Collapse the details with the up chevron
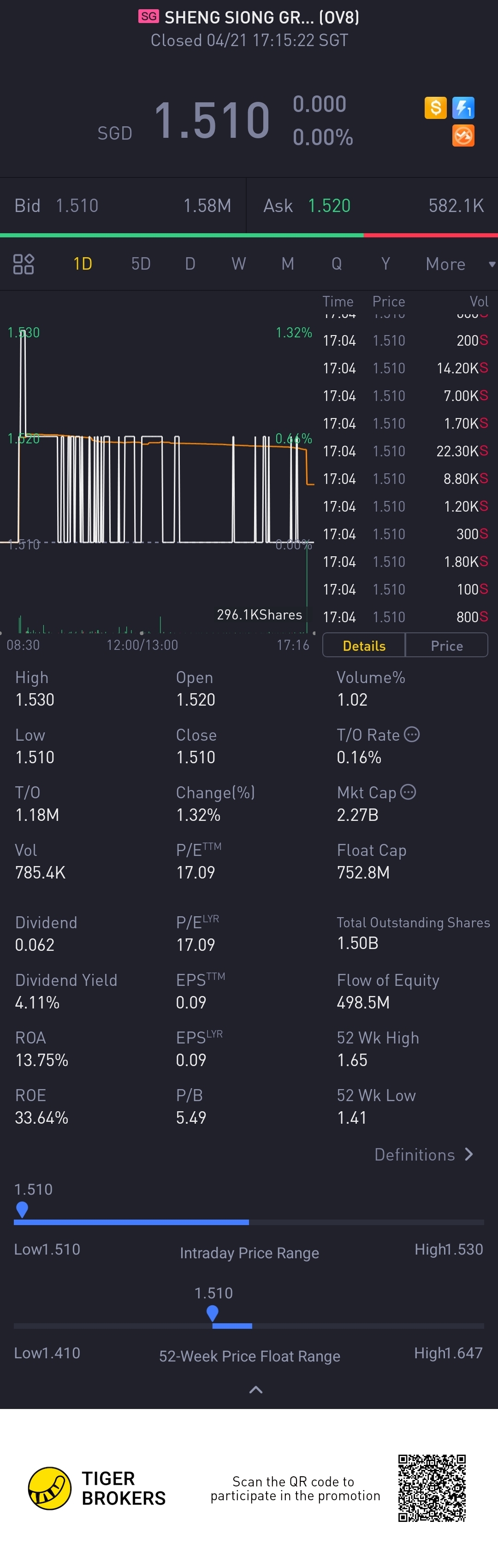The image size is (498, 1568). [x=256, y=1389]
